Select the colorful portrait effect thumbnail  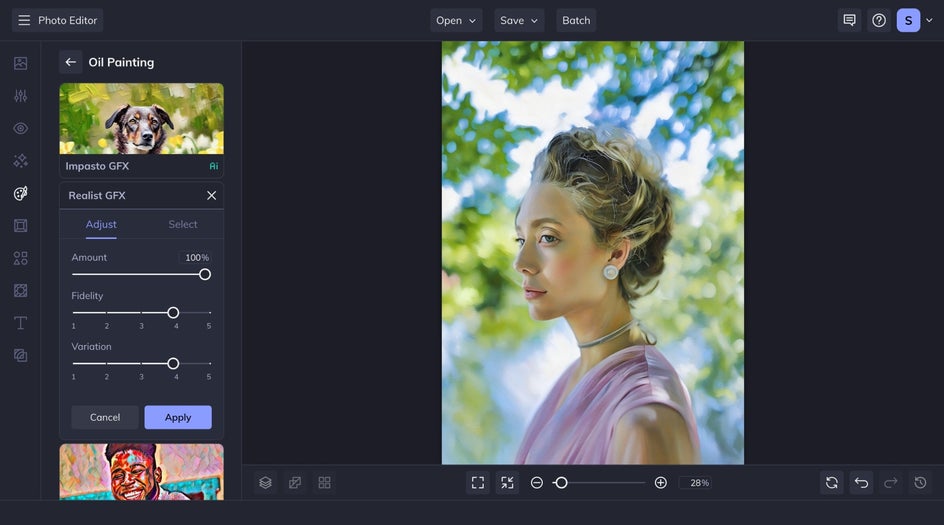point(141,472)
